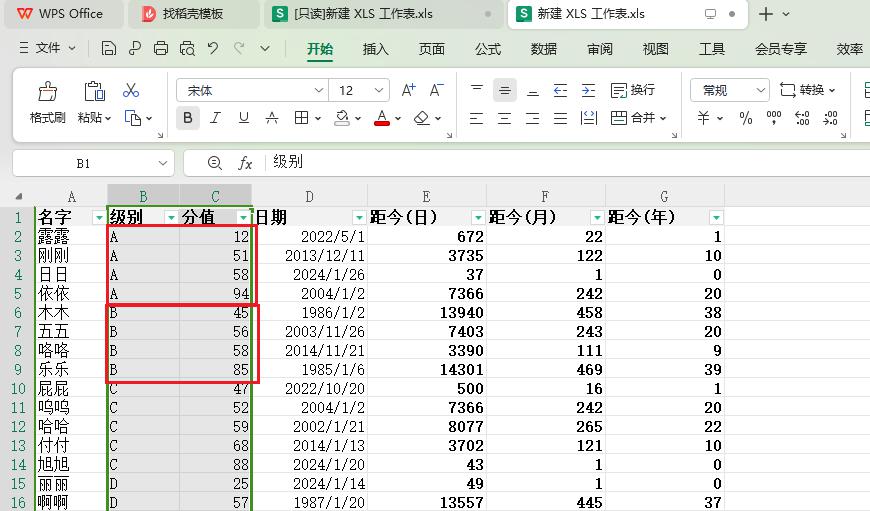Decrease decimal places icon
The height and width of the screenshot is (511, 870).
click(x=831, y=118)
